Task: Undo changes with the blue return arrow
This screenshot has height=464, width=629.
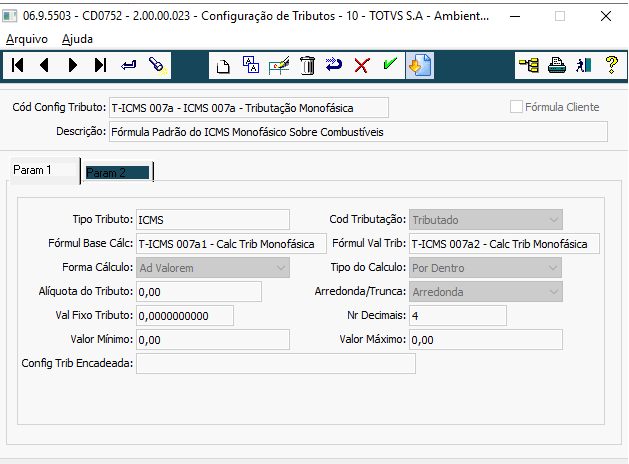Action: [x=334, y=65]
